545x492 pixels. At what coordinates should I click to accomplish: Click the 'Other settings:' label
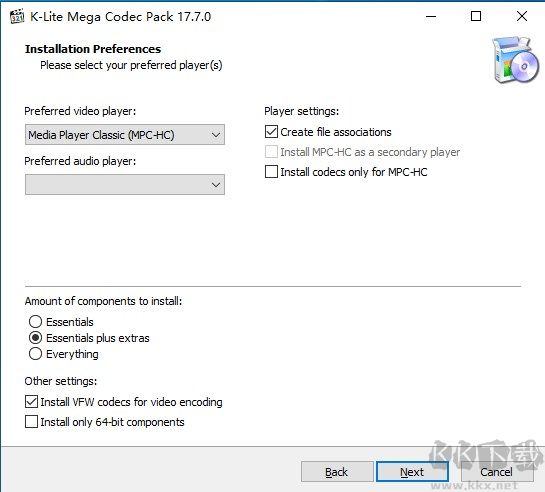61,381
